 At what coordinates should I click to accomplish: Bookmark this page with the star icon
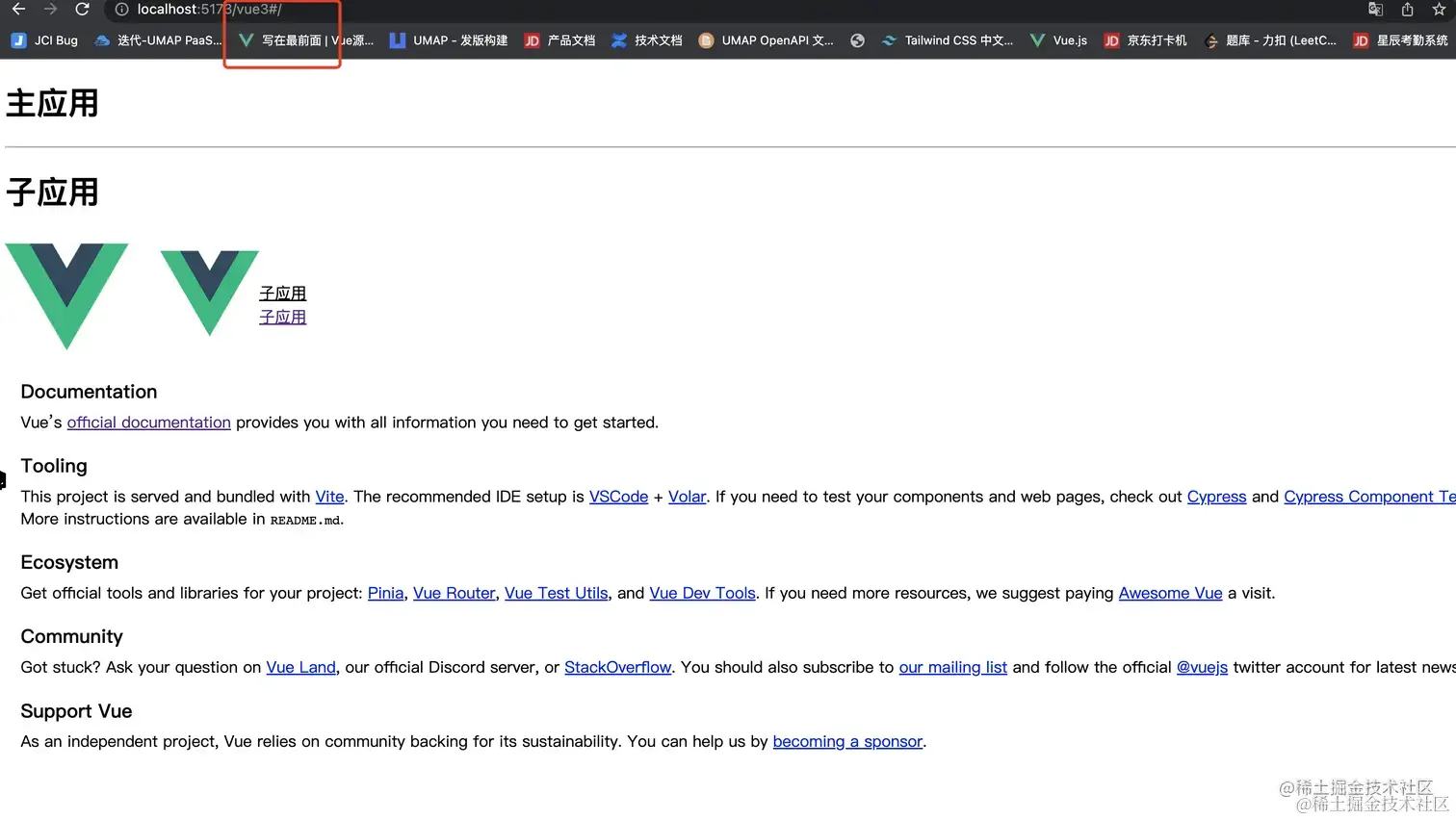(x=1439, y=10)
